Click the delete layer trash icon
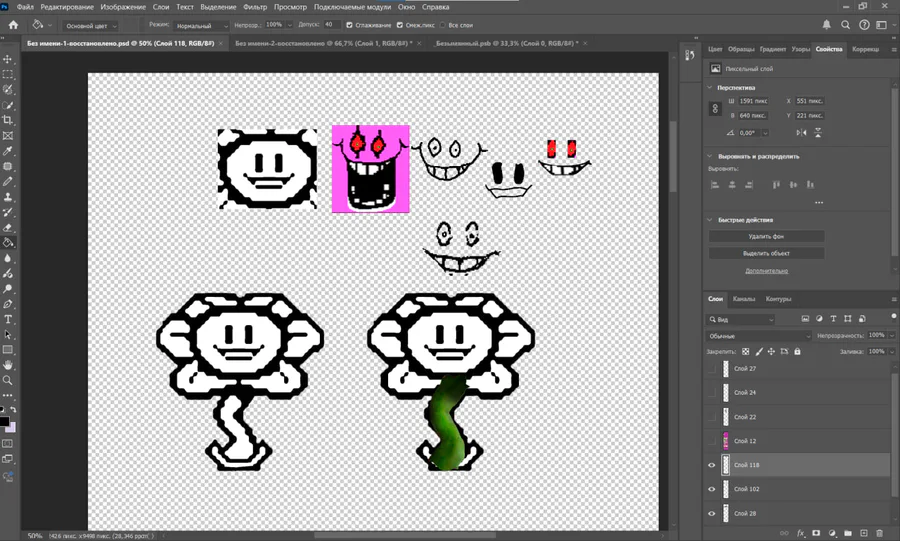This screenshot has height=541, width=900. coord(879,534)
